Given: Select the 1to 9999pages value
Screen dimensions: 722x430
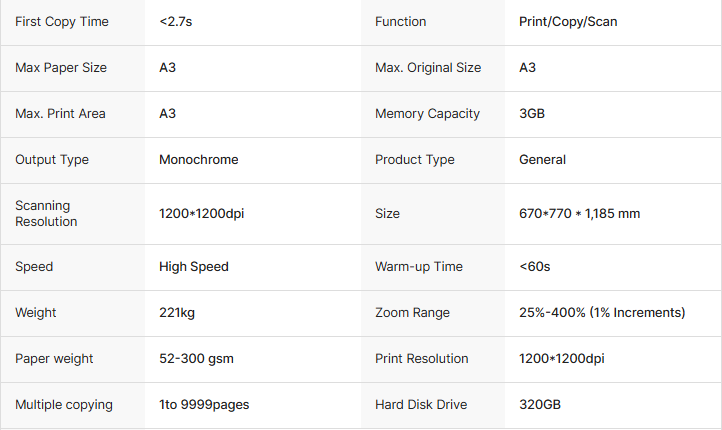Looking at the screenshot, I should click(204, 405).
